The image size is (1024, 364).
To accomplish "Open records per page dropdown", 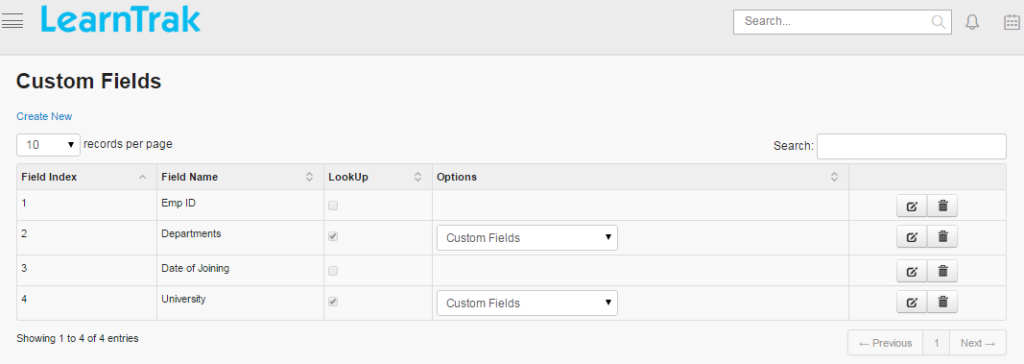I will pos(48,145).
